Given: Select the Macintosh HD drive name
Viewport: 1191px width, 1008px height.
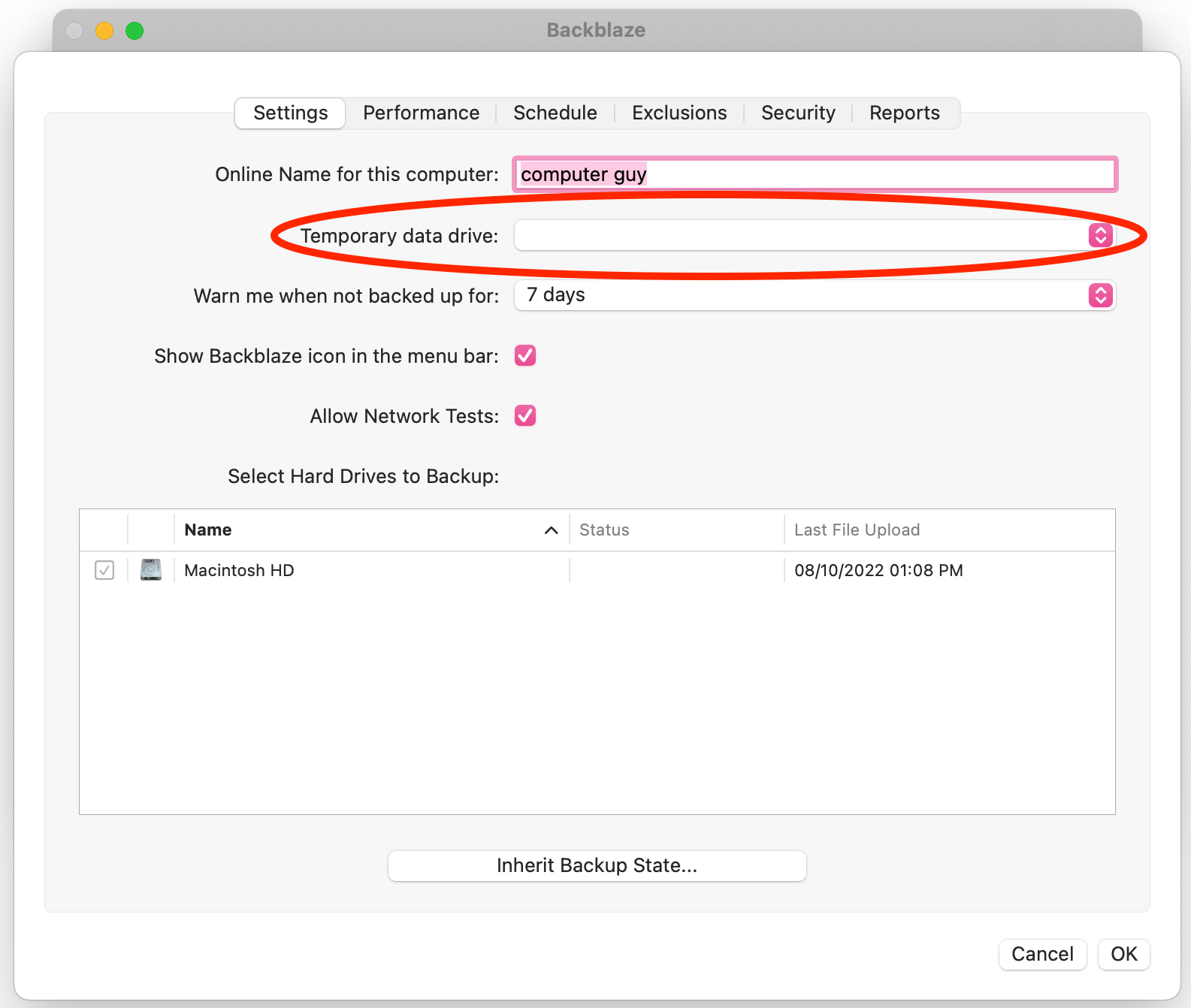Looking at the screenshot, I should [239, 570].
